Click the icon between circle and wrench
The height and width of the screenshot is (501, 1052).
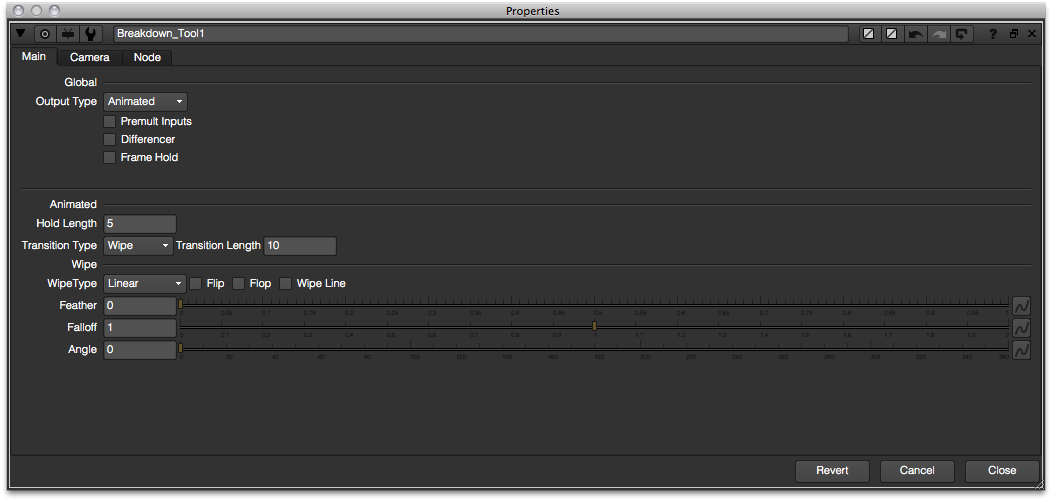[x=67, y=34]
